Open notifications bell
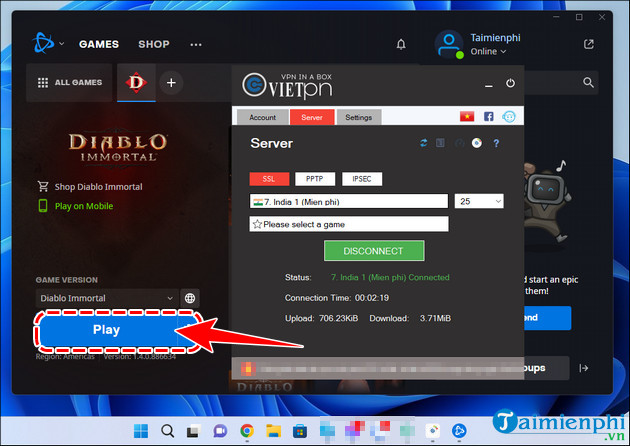Screen dimensions: 630x446 401,44
